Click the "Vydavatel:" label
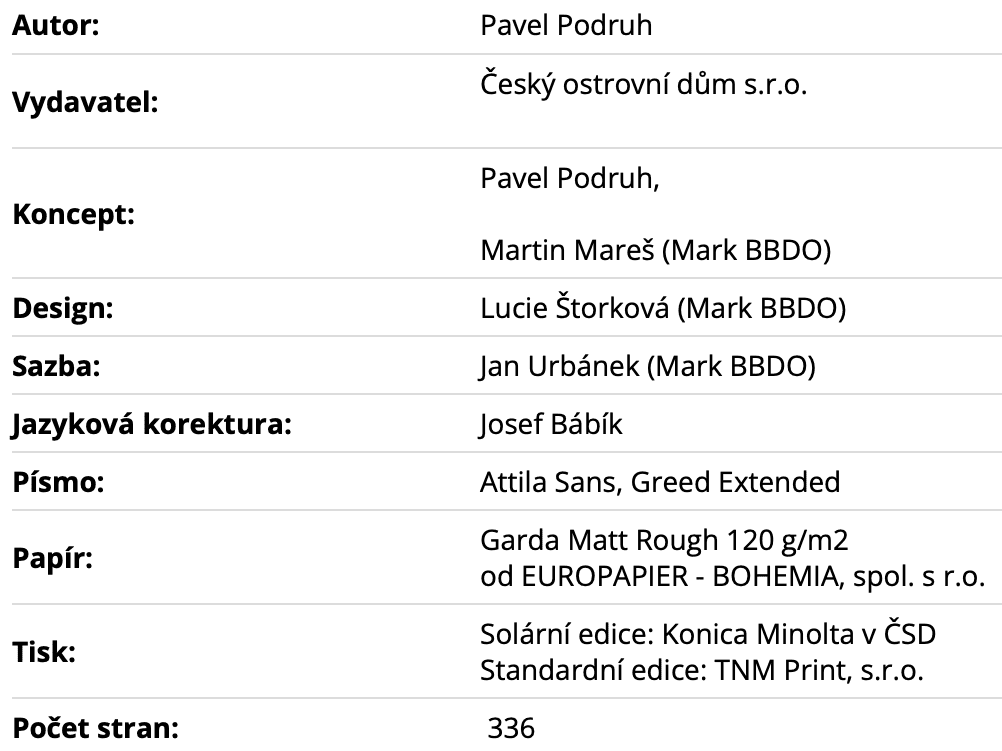 tap(85, 102)
